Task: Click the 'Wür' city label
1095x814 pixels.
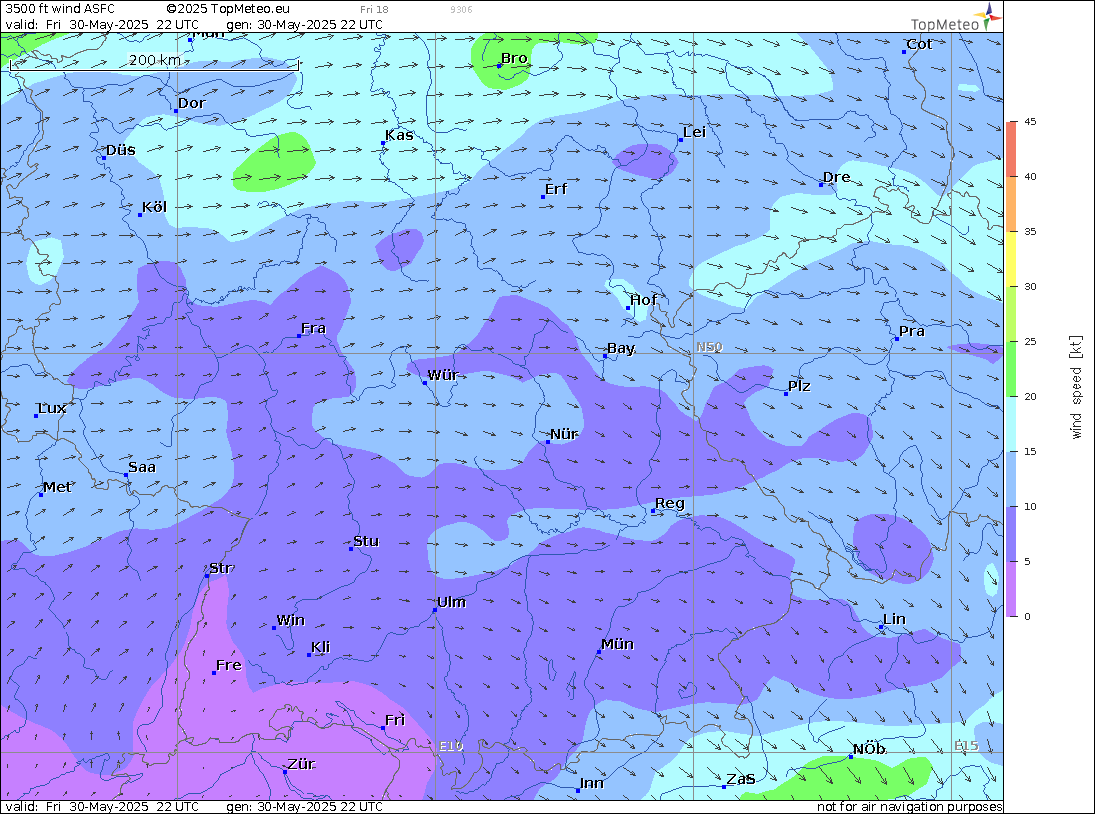Action: 443,375
